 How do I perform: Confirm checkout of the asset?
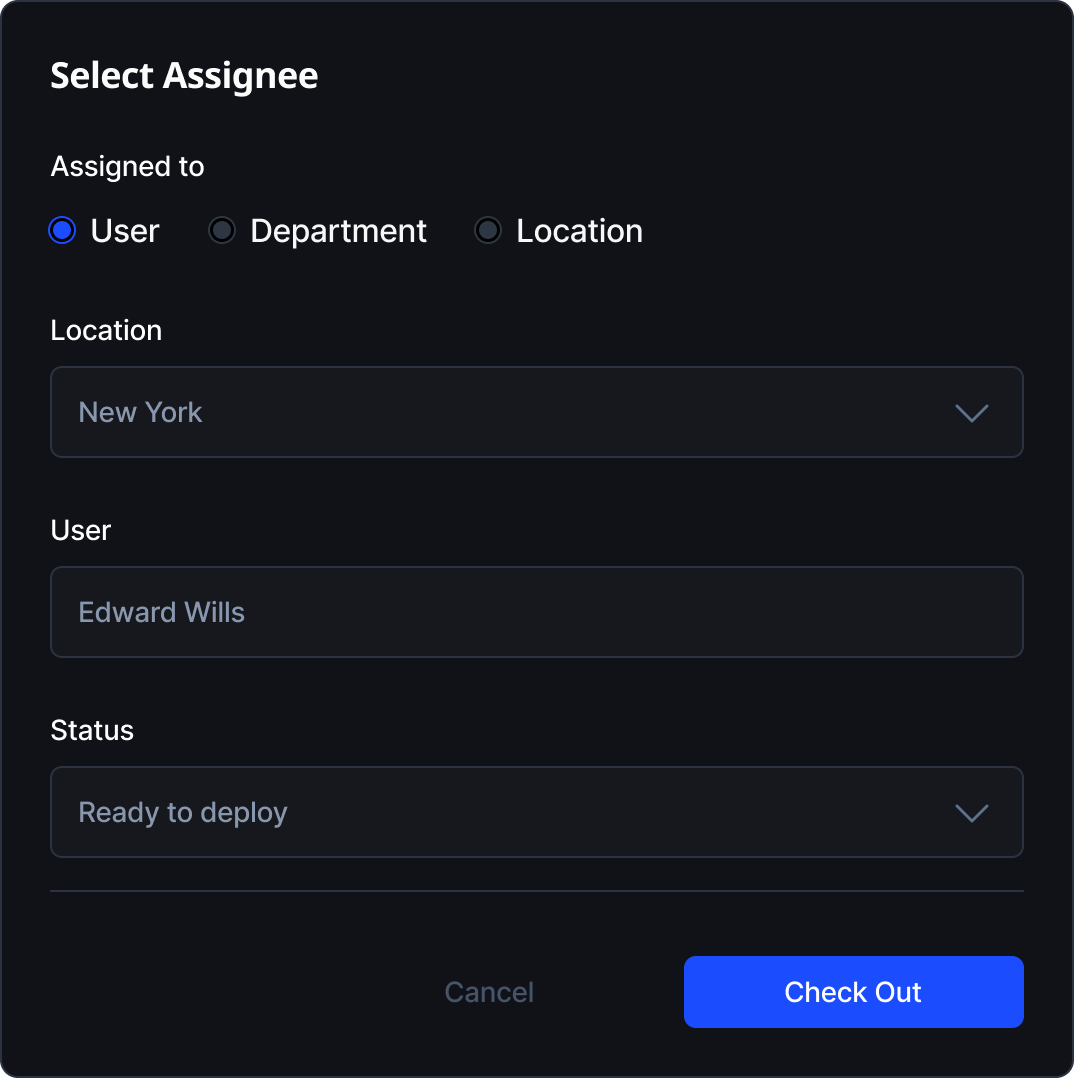click(x=852, y=991)
